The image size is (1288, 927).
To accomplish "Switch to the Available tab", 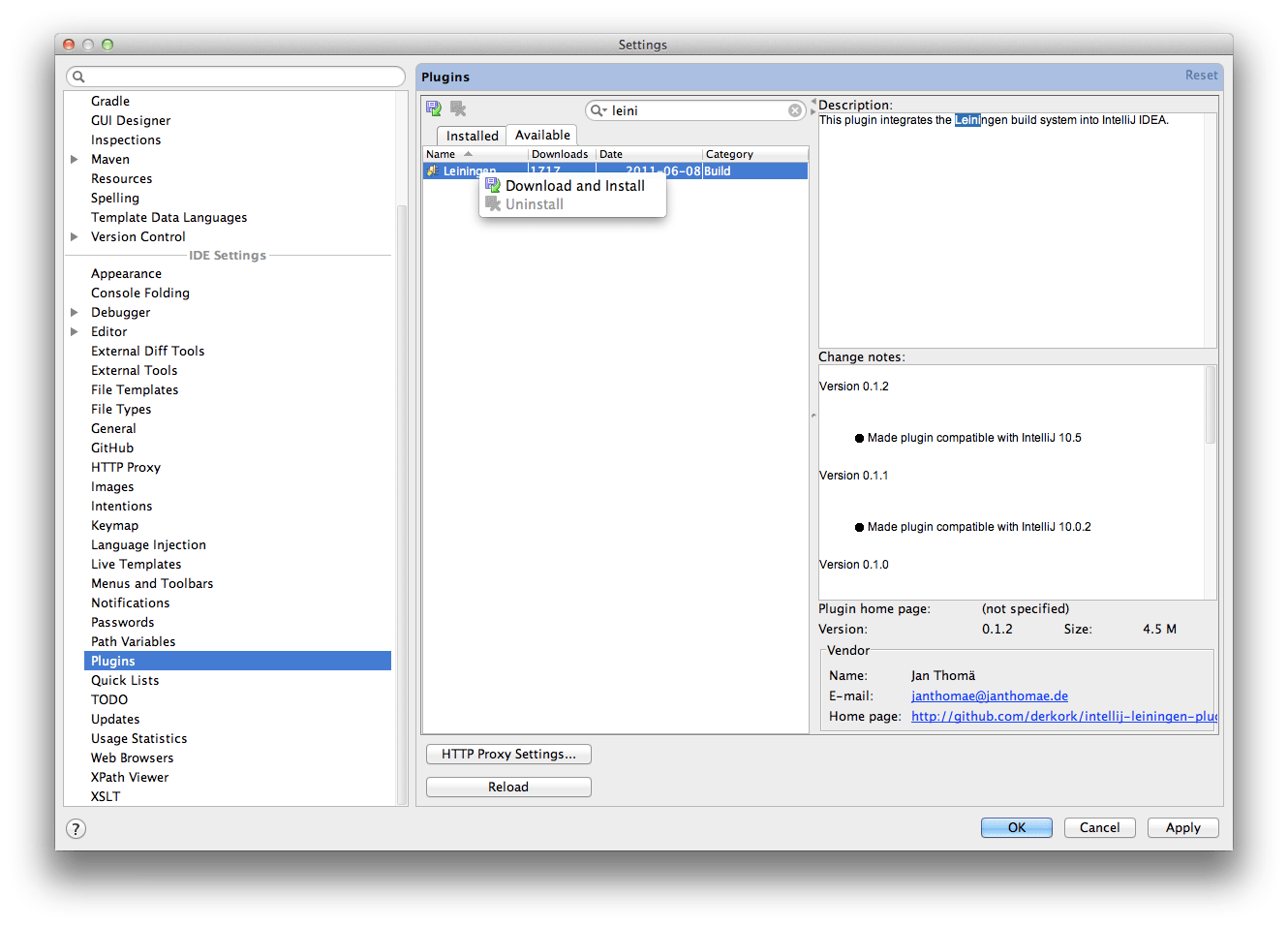I will click(x=542, y=135).
